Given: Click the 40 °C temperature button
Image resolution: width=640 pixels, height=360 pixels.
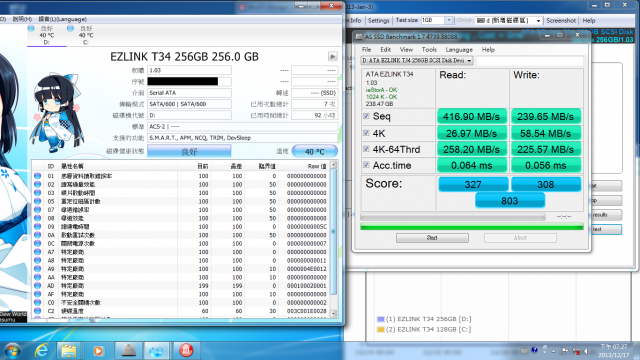Looking at the screenshot, I should 315,151.
